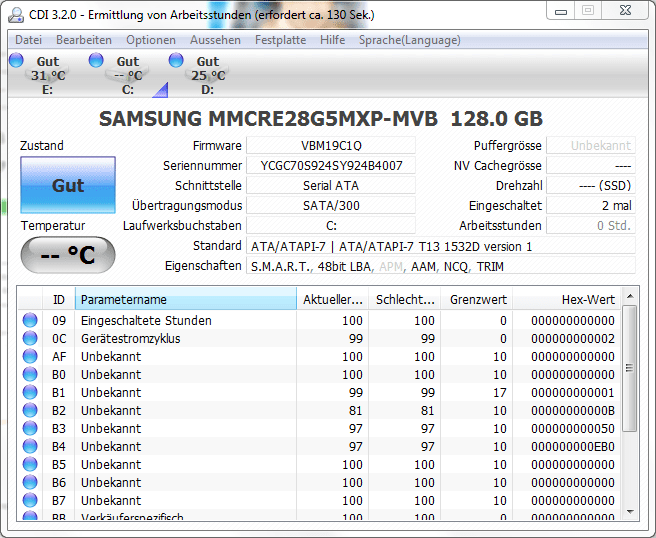Screen dimensions: 656x538
Task: Click status orb of attribute B4
Action: point(30,446)
